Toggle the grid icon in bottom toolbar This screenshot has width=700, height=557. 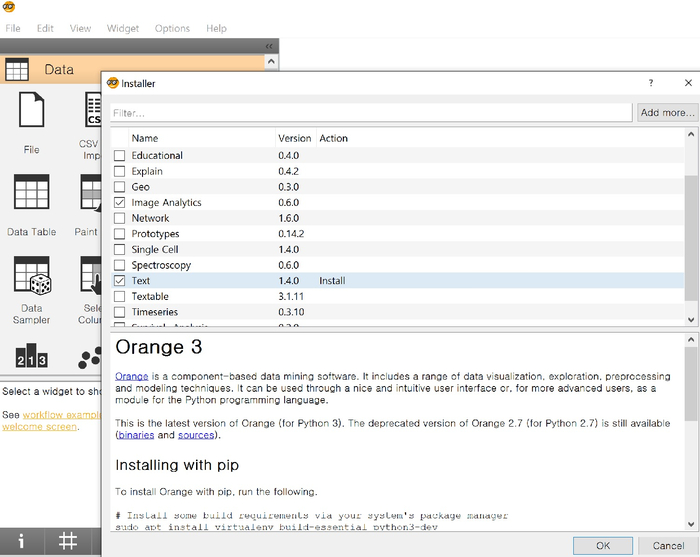pyautogui.click(x=68, y=541)
